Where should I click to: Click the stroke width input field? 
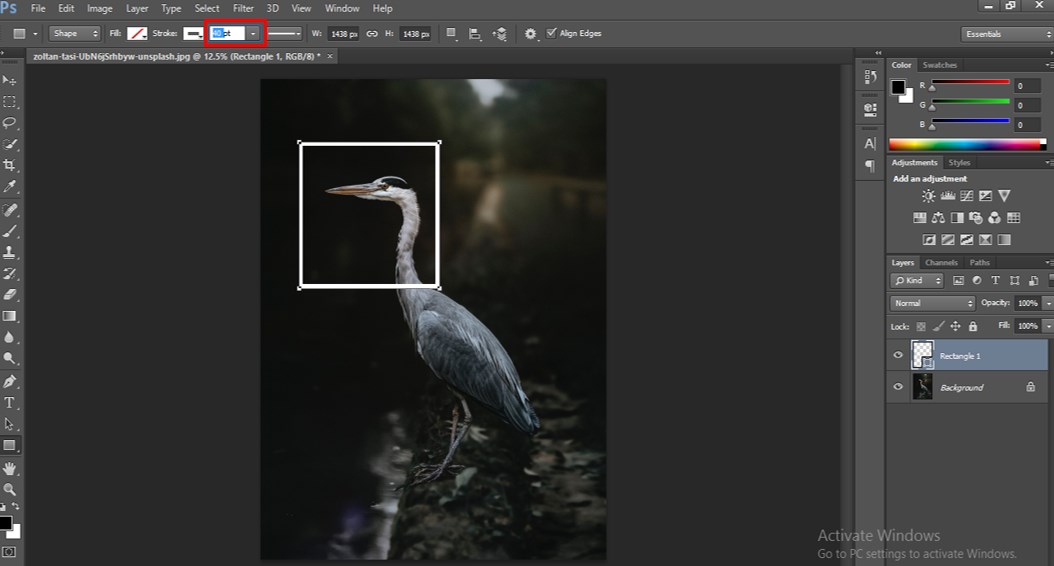[x=227, y=34]
